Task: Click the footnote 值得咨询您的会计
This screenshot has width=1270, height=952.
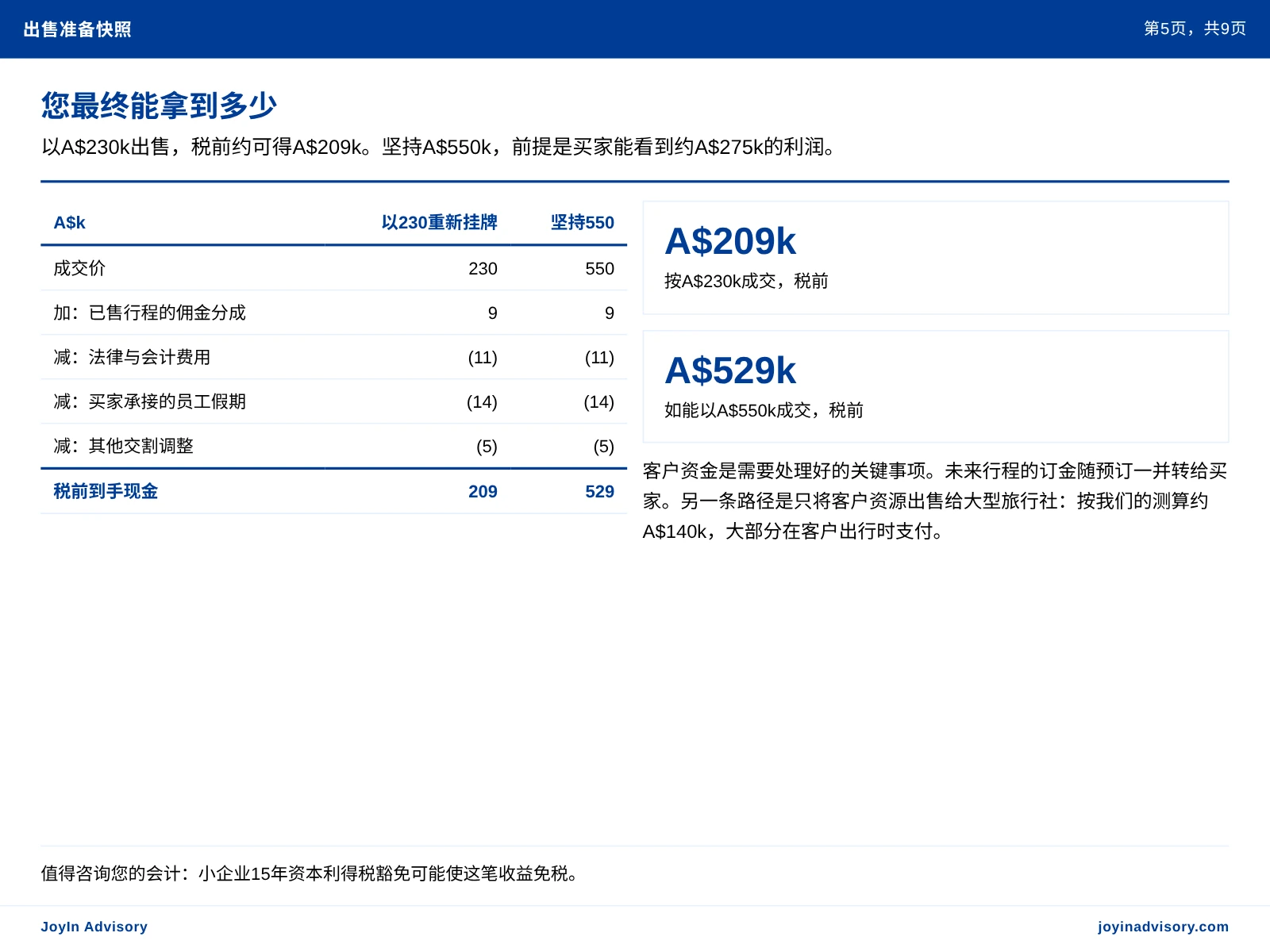Action: pos(312,873)
